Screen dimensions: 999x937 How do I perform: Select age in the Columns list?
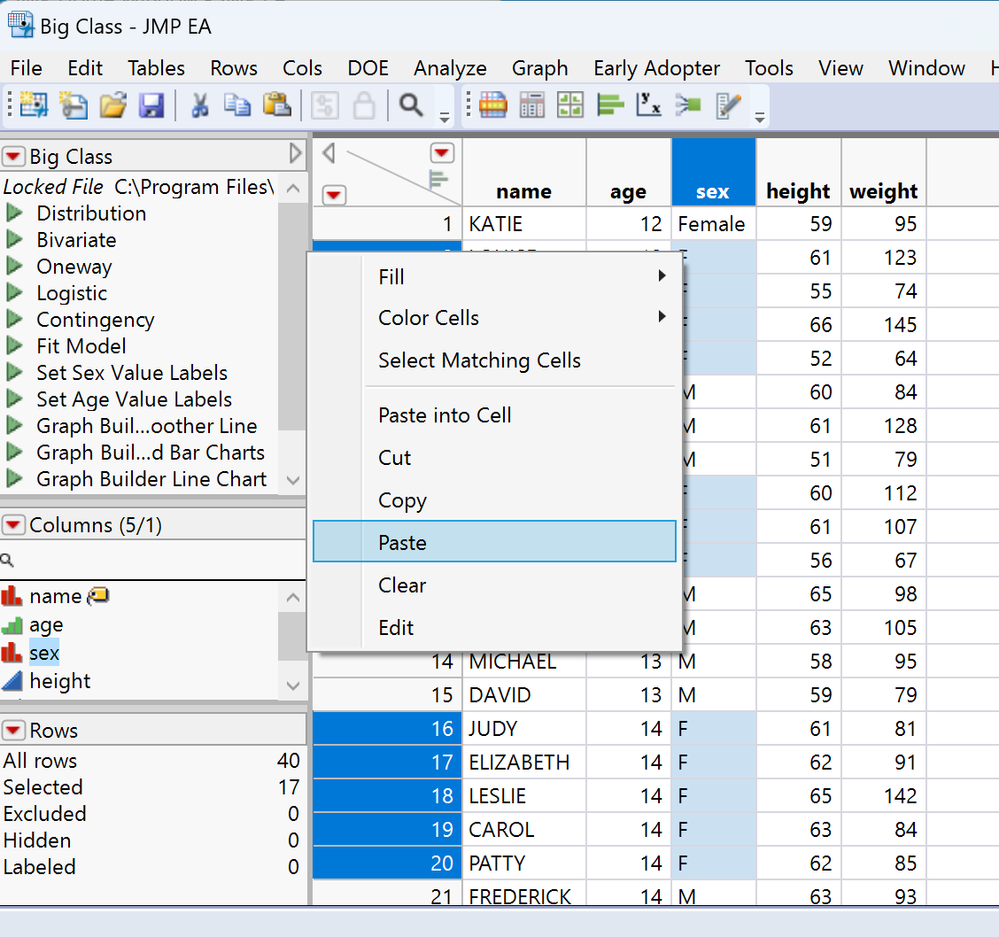point(46,624)
